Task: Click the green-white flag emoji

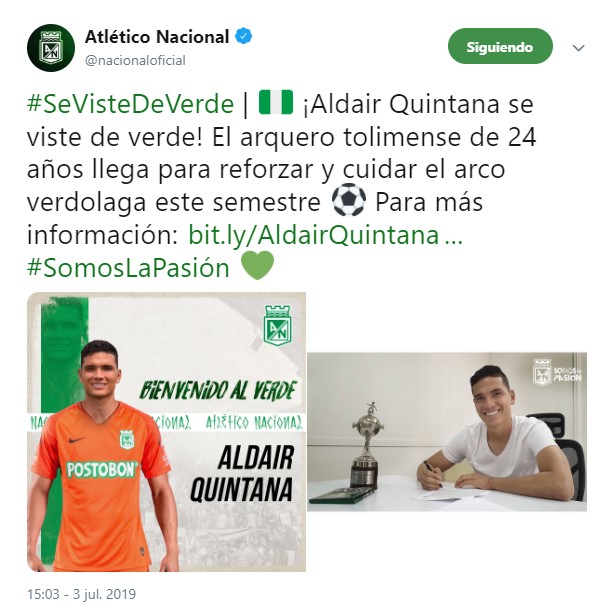Action: [x=276, y=103]
